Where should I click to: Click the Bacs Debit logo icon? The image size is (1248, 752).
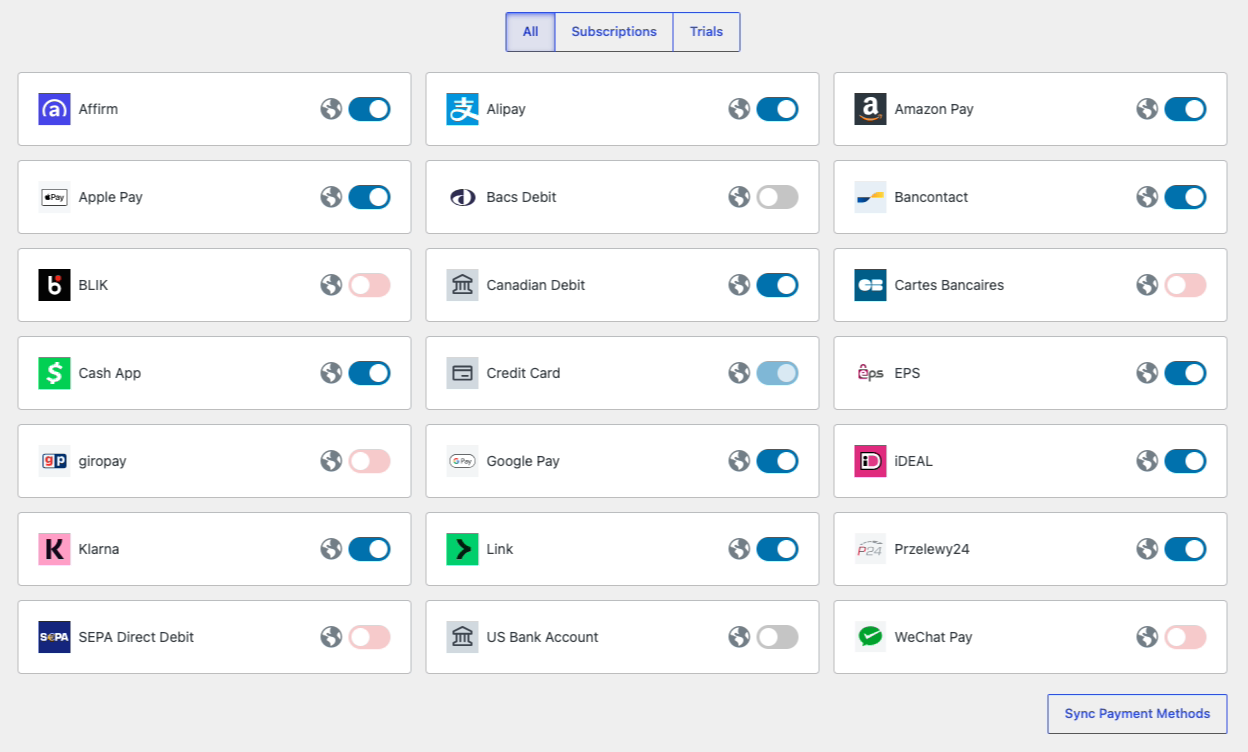(x=462, y=197)
